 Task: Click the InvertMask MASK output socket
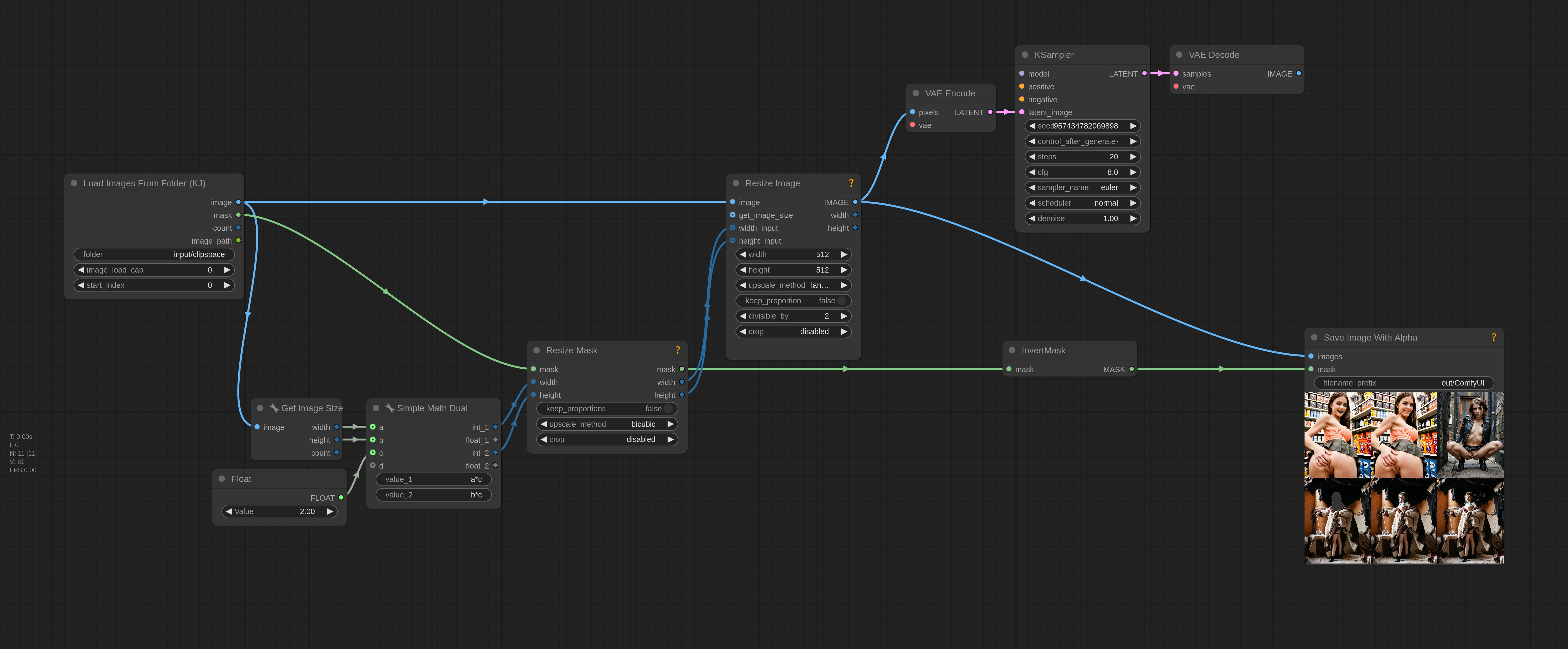(x=1132, y=369)
